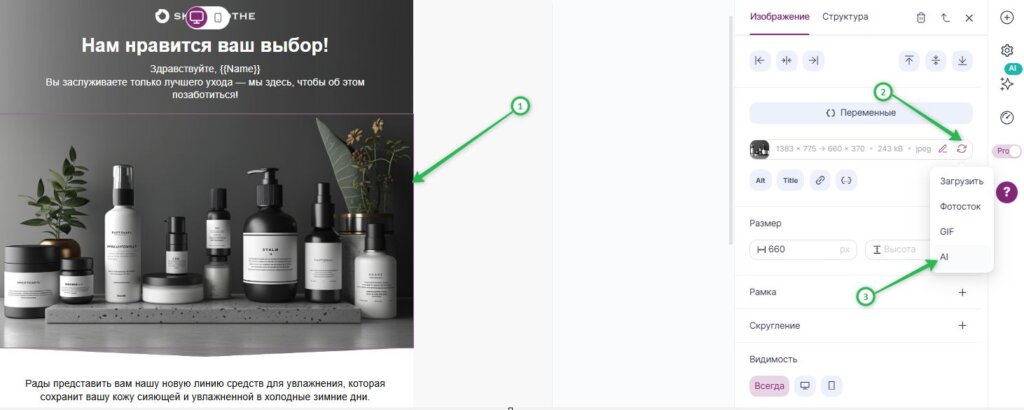Delete the block with trash icon
Viewport: 1024px width, 410px height.
[x=921, y=18]
